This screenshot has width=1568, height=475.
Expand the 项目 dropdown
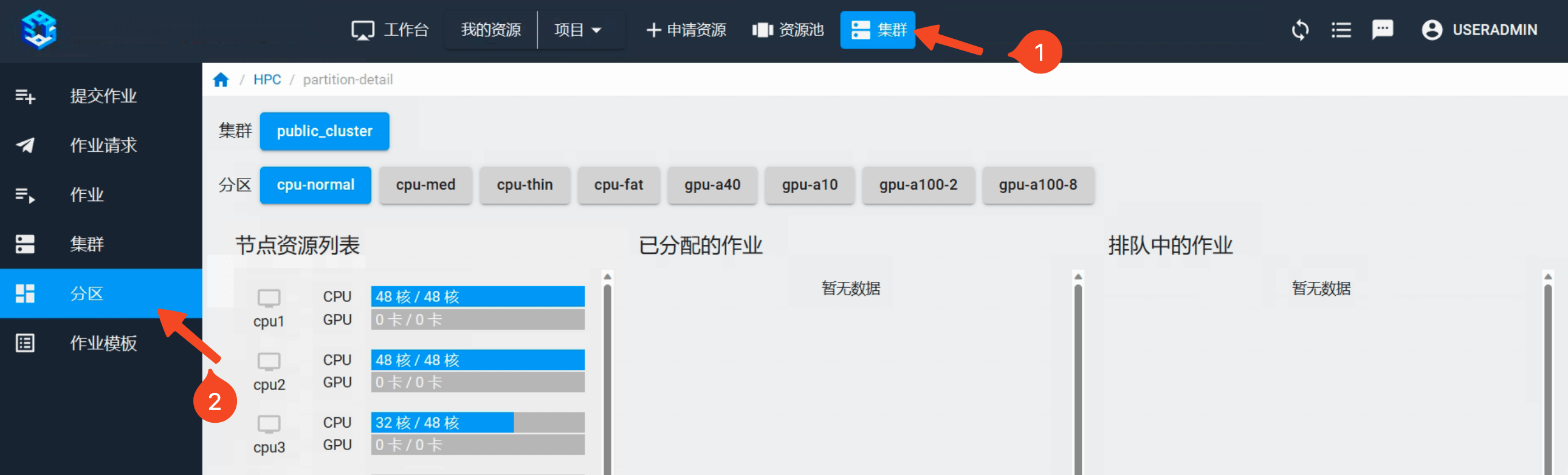(x=578, y=30)
